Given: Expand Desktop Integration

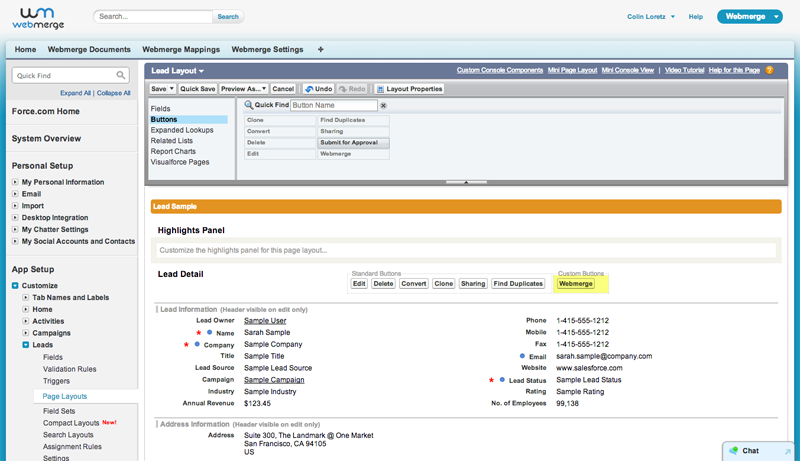Looking at the screenshot, I should [15, 218].
